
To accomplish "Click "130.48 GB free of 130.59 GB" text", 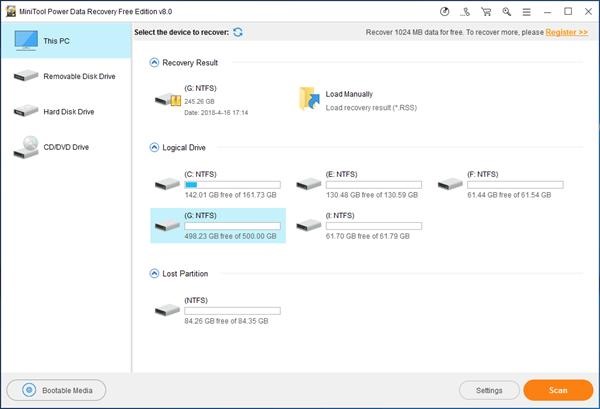I will click(x=372, y=195).
